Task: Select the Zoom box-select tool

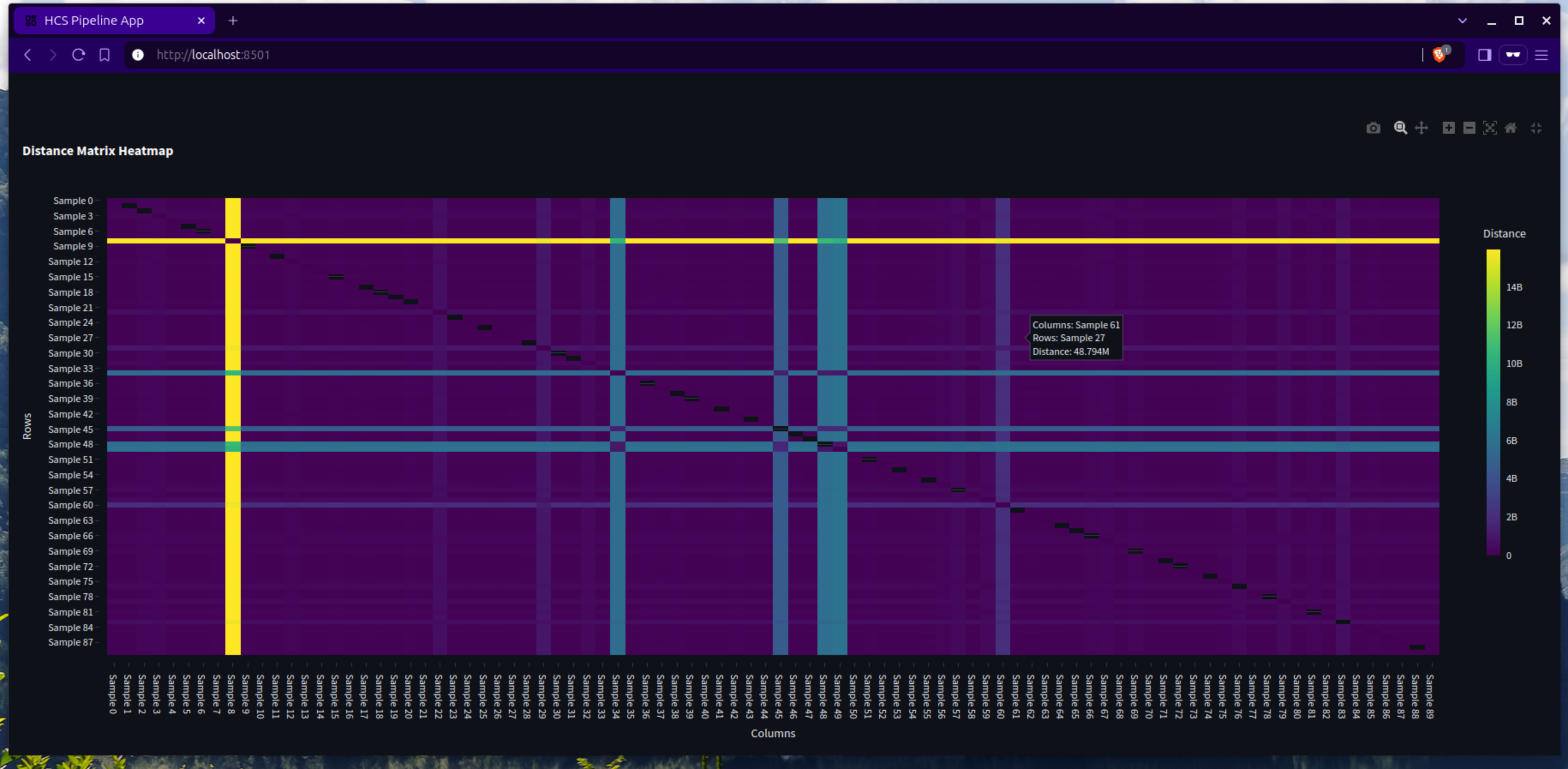Action: (1400, 128)
